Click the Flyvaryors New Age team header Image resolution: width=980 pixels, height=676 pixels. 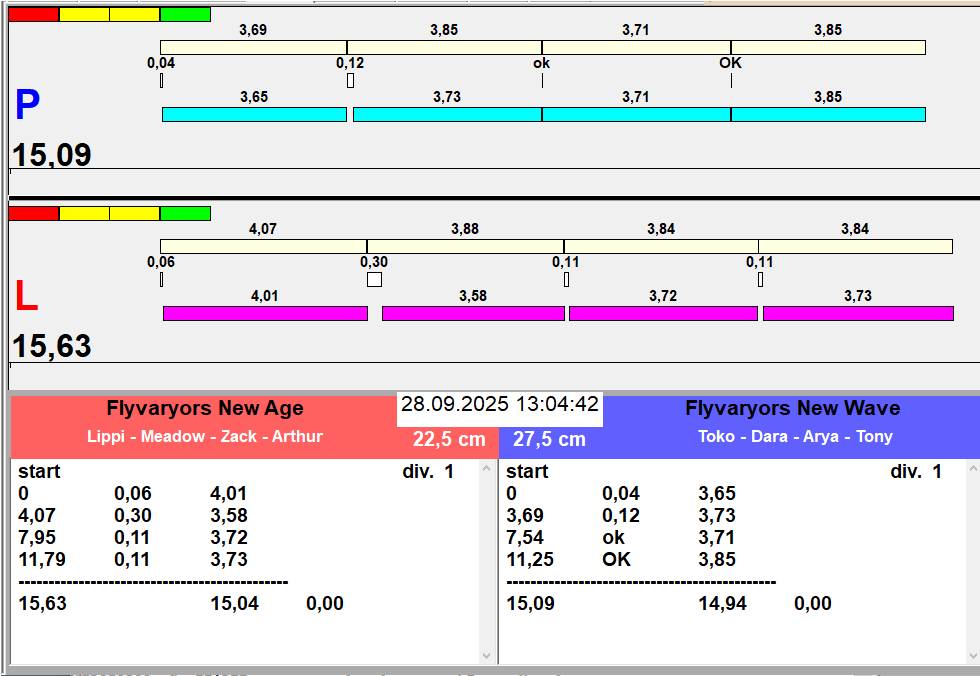[205, 409]
